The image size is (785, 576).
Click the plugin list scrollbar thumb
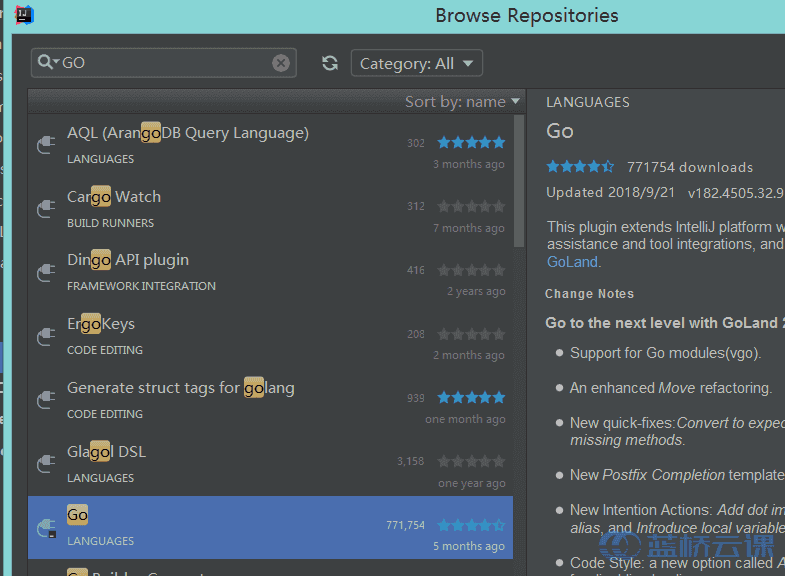tap(519, 181)
